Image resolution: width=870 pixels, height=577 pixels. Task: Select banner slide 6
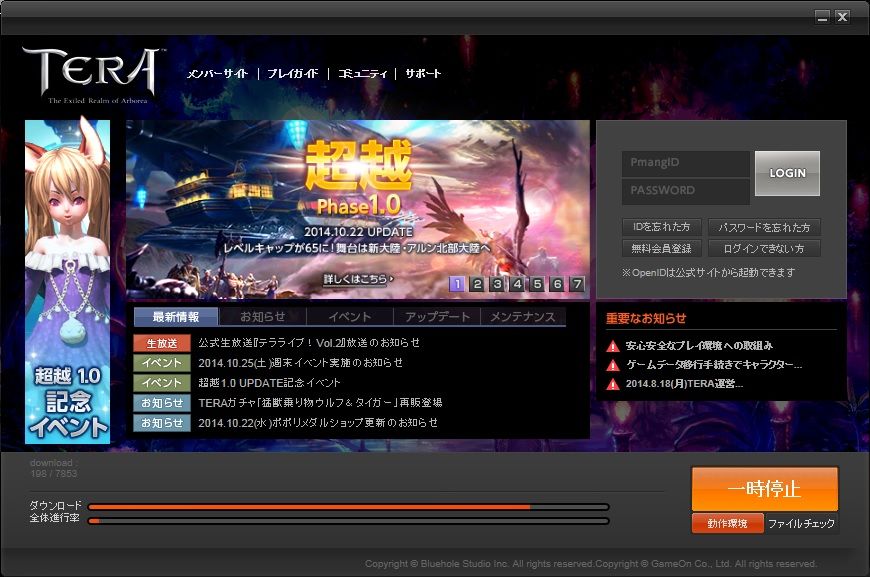pyautogui.click(x=557, y=284)
